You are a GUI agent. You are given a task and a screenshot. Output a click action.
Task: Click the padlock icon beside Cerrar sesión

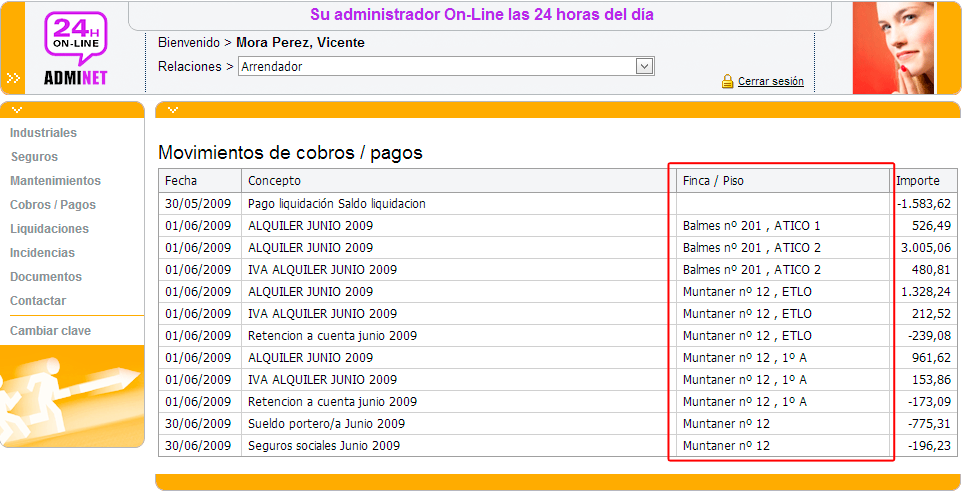(x=728, y=81)
